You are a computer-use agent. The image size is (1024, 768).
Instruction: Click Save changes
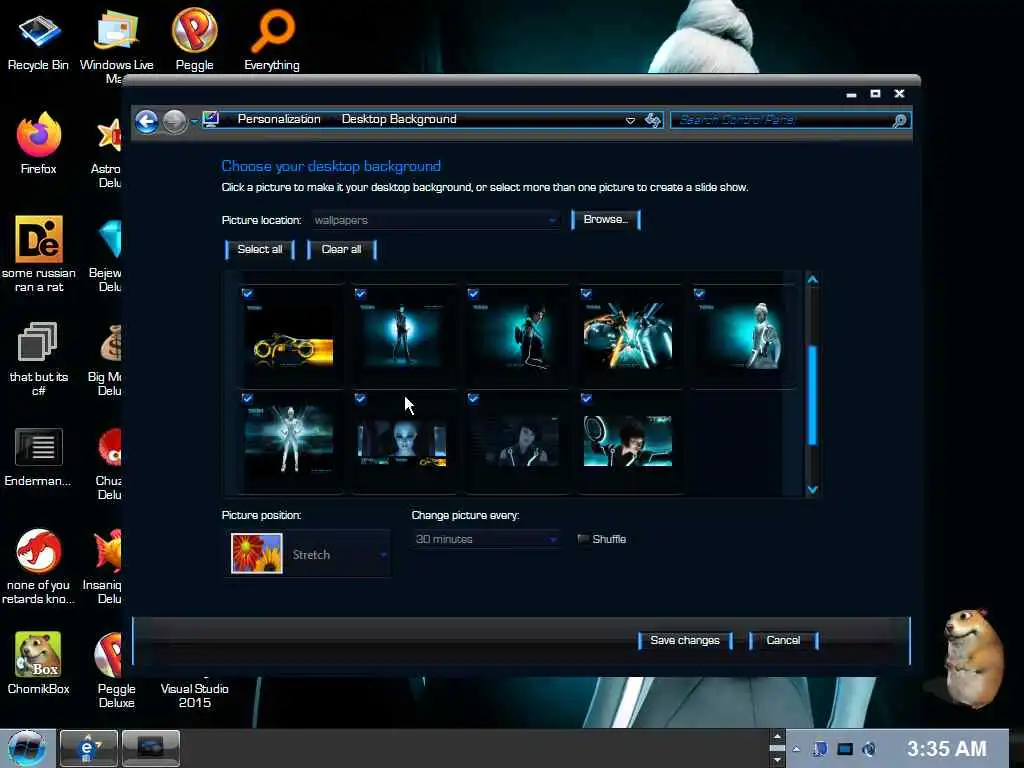coord(685,641)
